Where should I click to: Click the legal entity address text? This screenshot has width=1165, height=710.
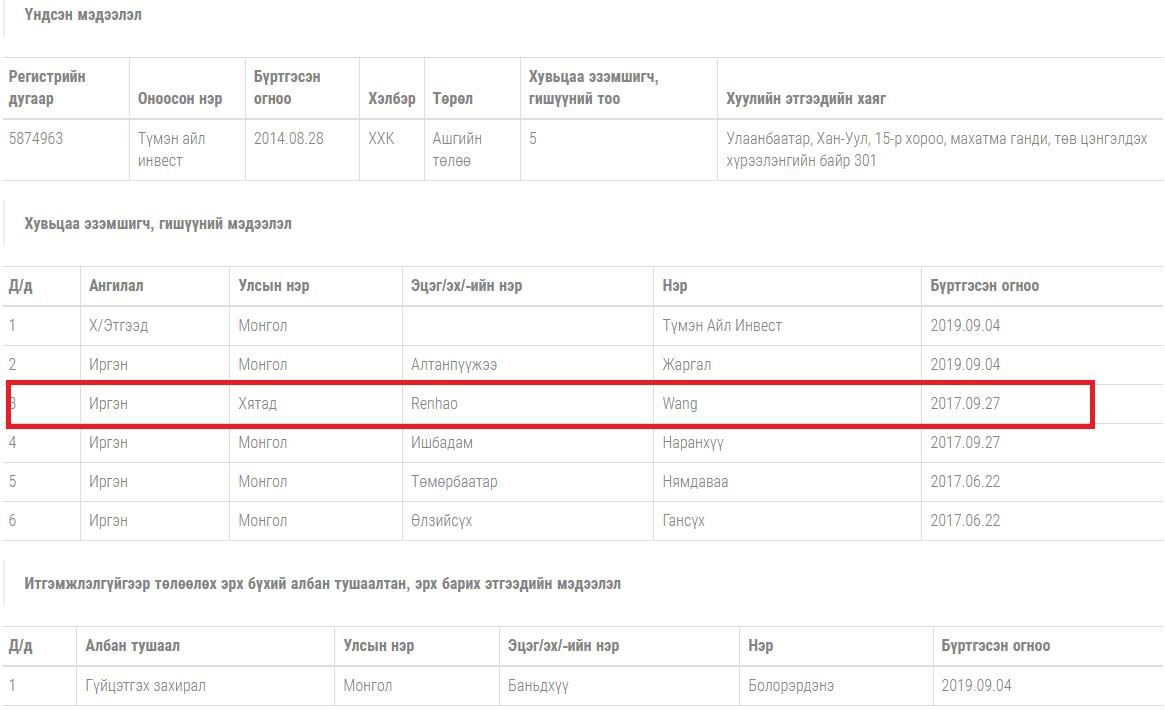[x=936, y=149]
